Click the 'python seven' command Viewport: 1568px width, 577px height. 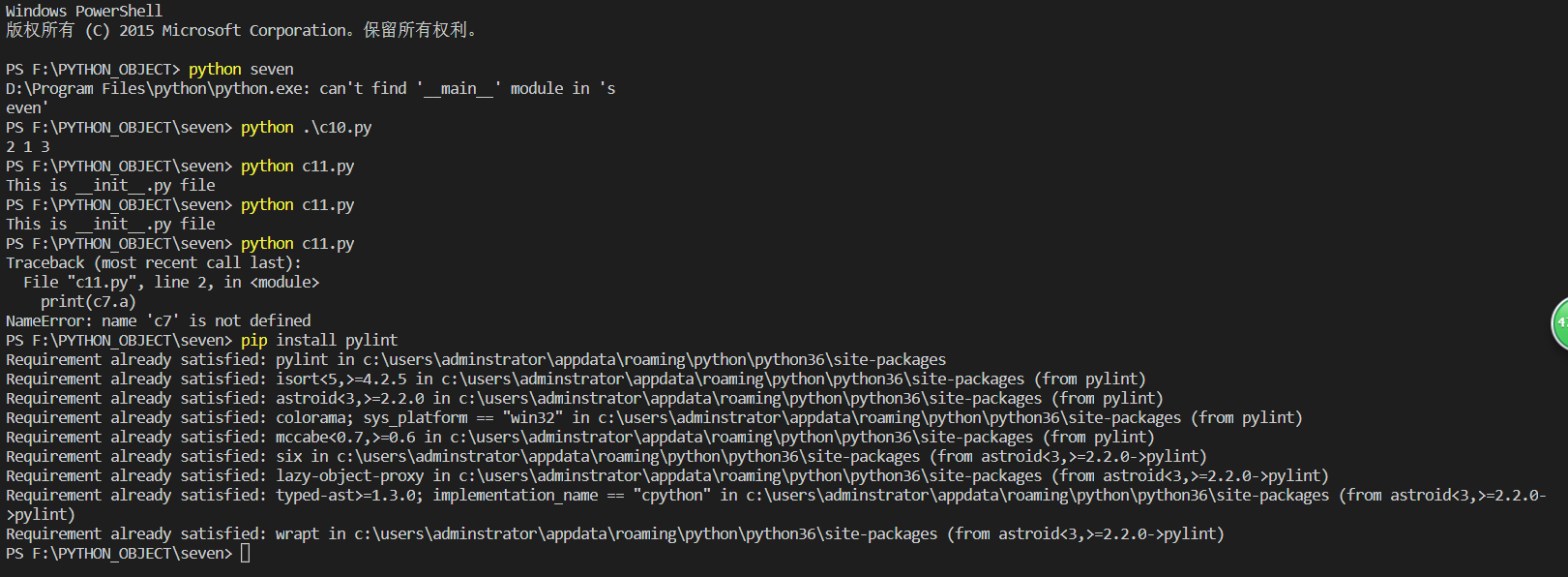241,69
